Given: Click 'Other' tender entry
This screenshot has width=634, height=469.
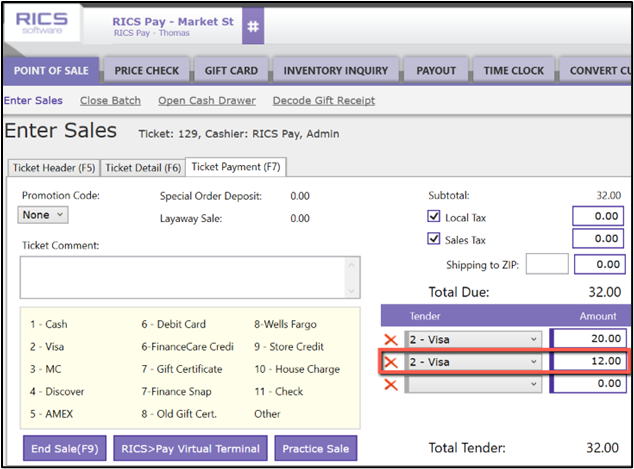Looking at the screenshot, I should [x=267, y=414].
